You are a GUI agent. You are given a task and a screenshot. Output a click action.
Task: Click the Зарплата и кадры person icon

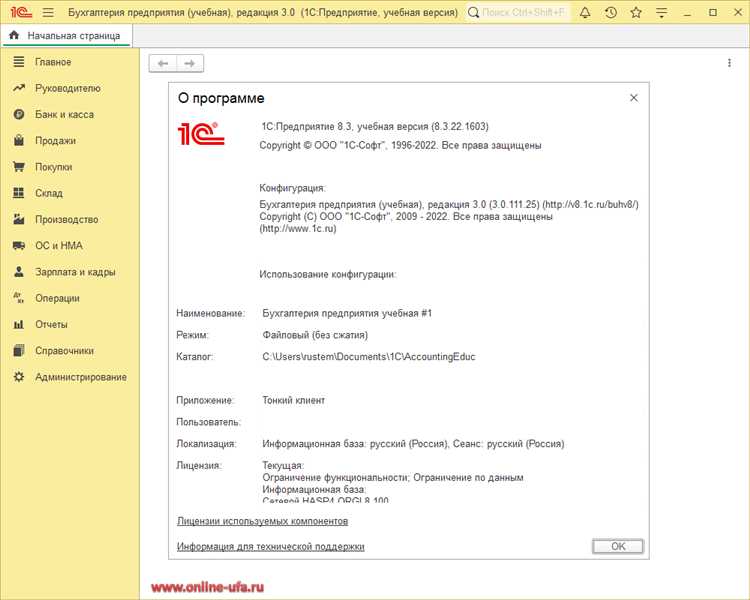click(x=19, y=271)
